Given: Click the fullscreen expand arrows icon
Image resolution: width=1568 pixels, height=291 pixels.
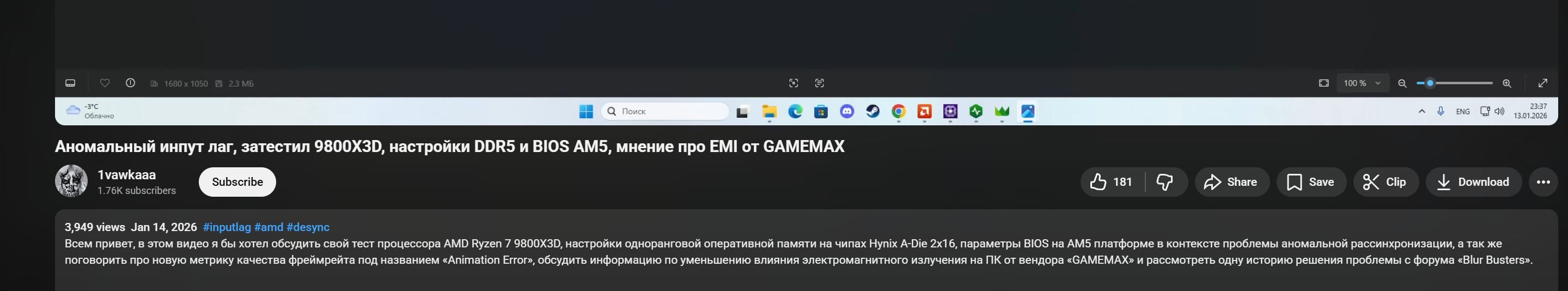Looking at the screenshot, I should pyautogui.click(x=1543, y=83).
